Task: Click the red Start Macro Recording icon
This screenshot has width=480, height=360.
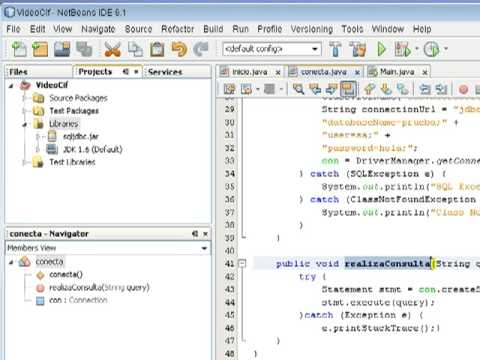Action: 463,89
